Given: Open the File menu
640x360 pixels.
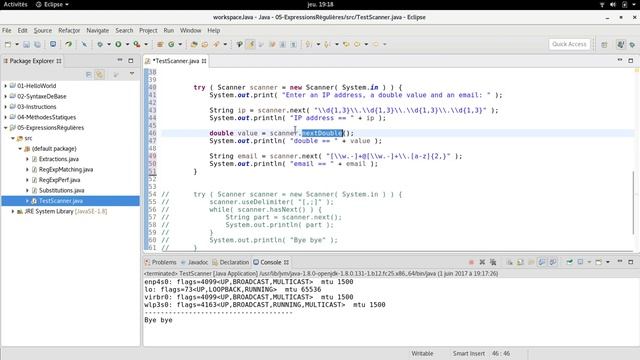Looking at the screenshot, I should [x=7, y=30].
